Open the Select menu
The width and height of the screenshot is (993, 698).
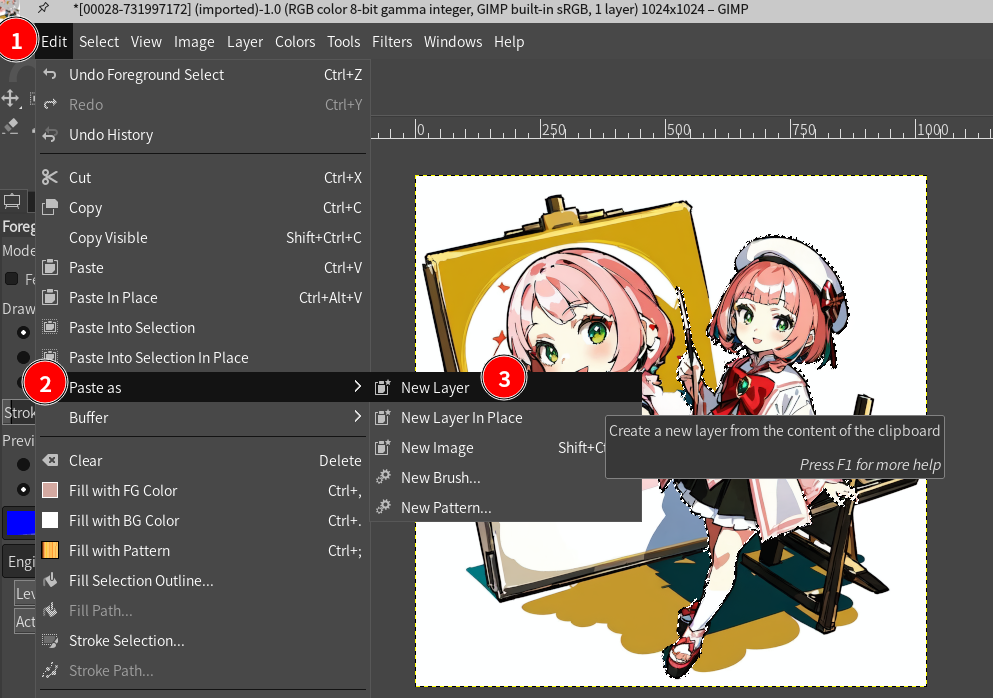pyautogui.click(x=99, y=42)
